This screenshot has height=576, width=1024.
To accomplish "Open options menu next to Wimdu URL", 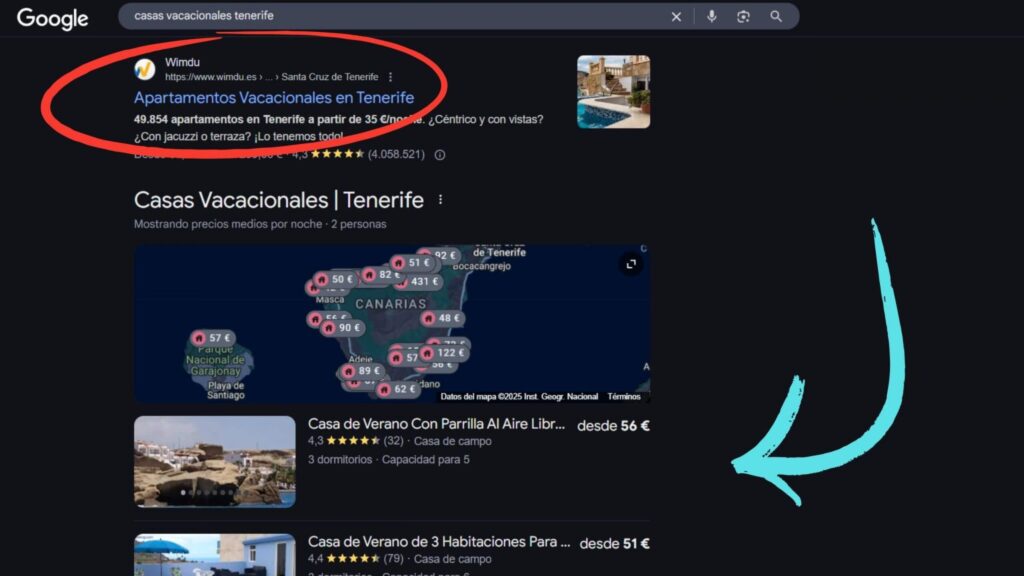I will 391,77.
